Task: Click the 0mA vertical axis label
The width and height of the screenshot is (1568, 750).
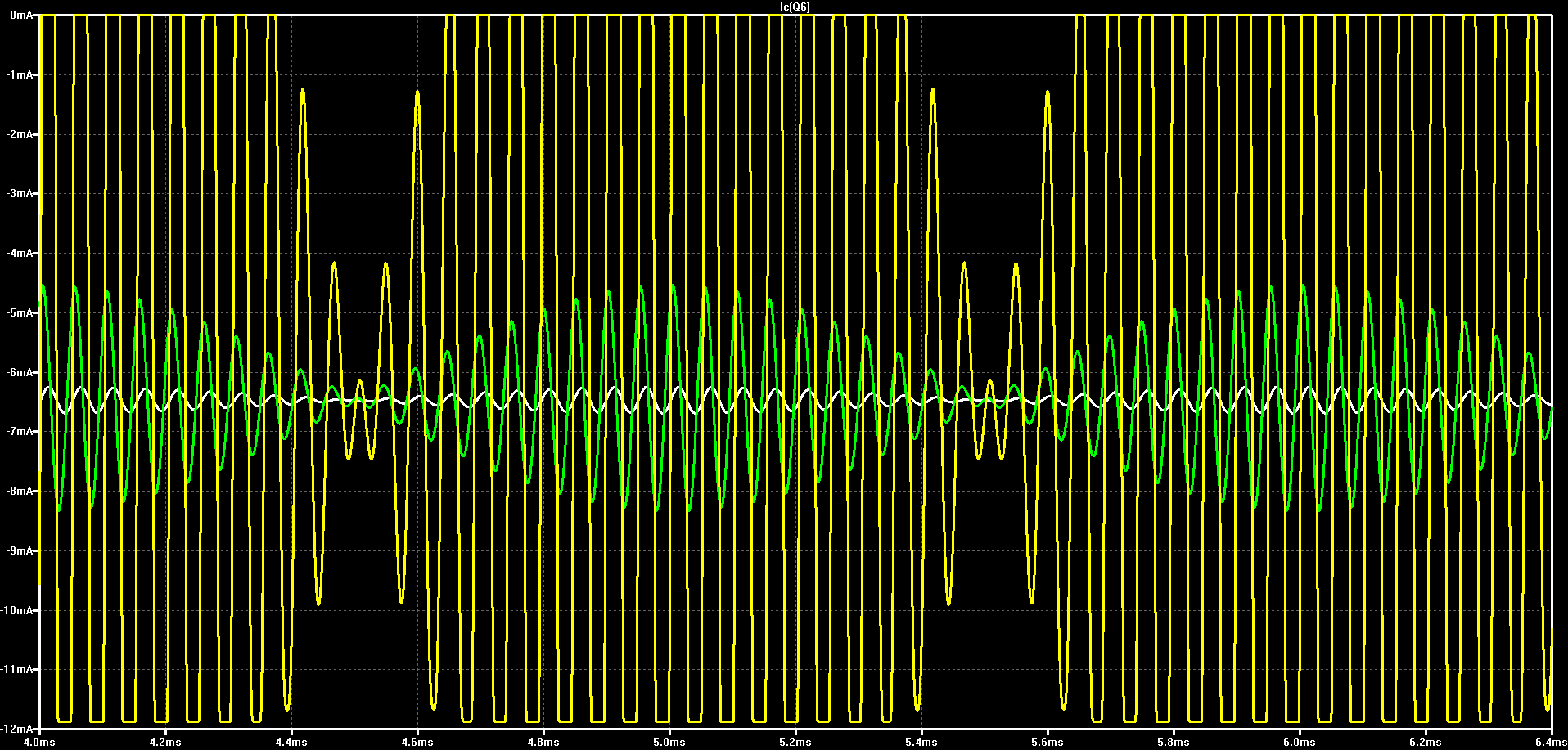Action: click(x=21, y=16)
